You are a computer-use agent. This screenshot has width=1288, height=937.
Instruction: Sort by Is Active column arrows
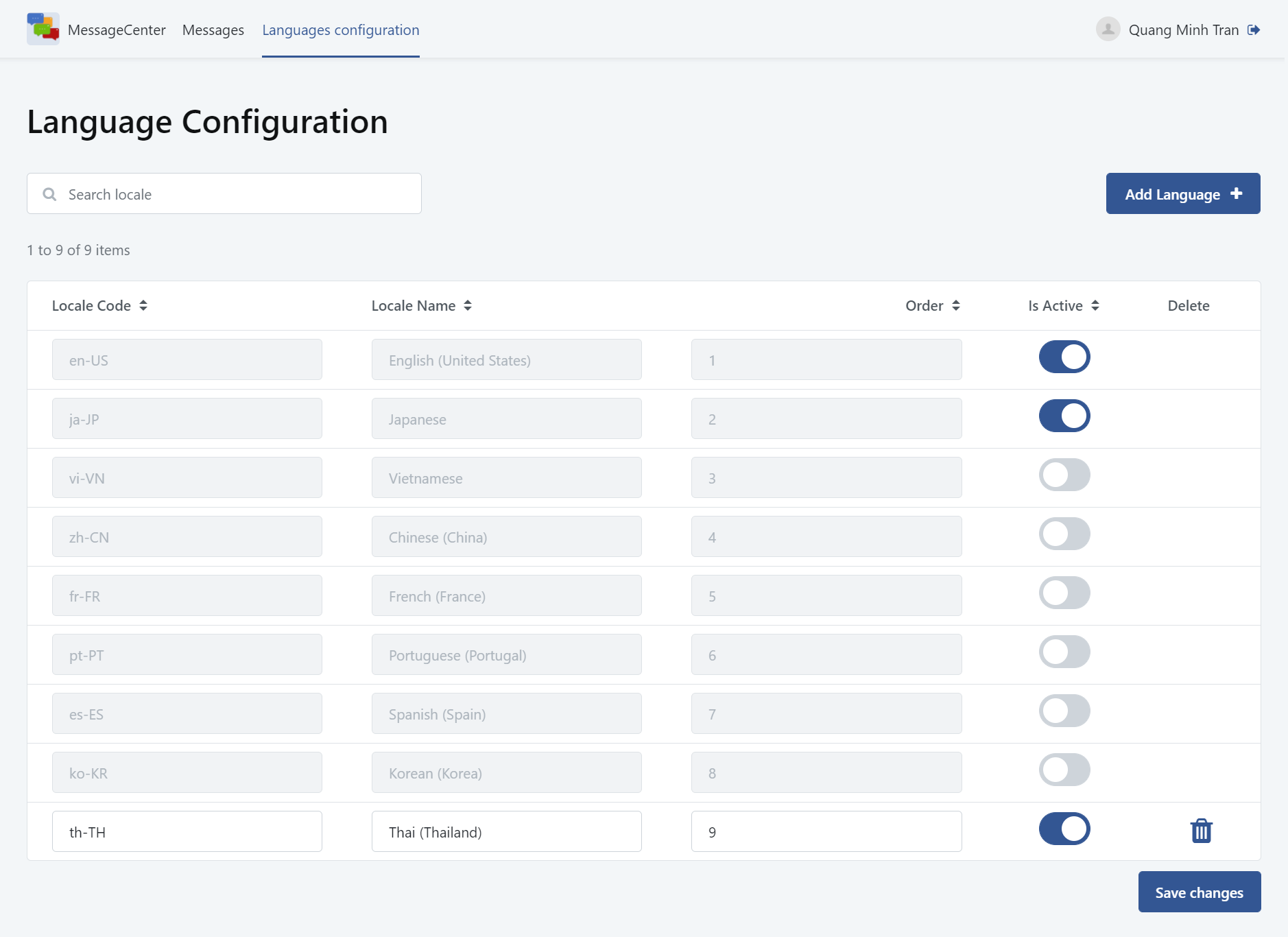(1095, 305)
